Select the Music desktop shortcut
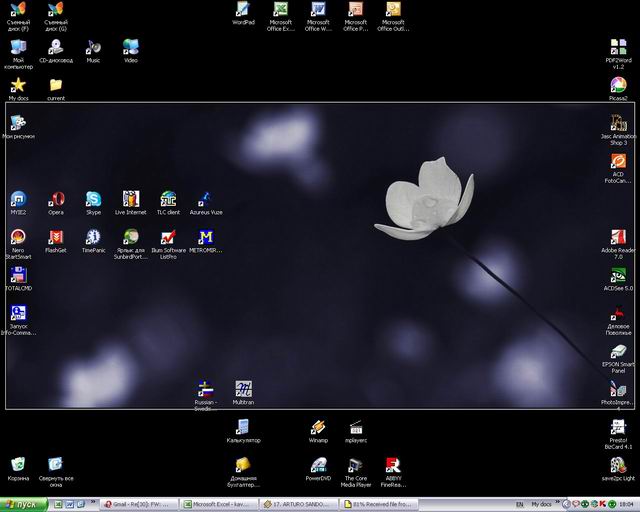 [x=93, y=51]
